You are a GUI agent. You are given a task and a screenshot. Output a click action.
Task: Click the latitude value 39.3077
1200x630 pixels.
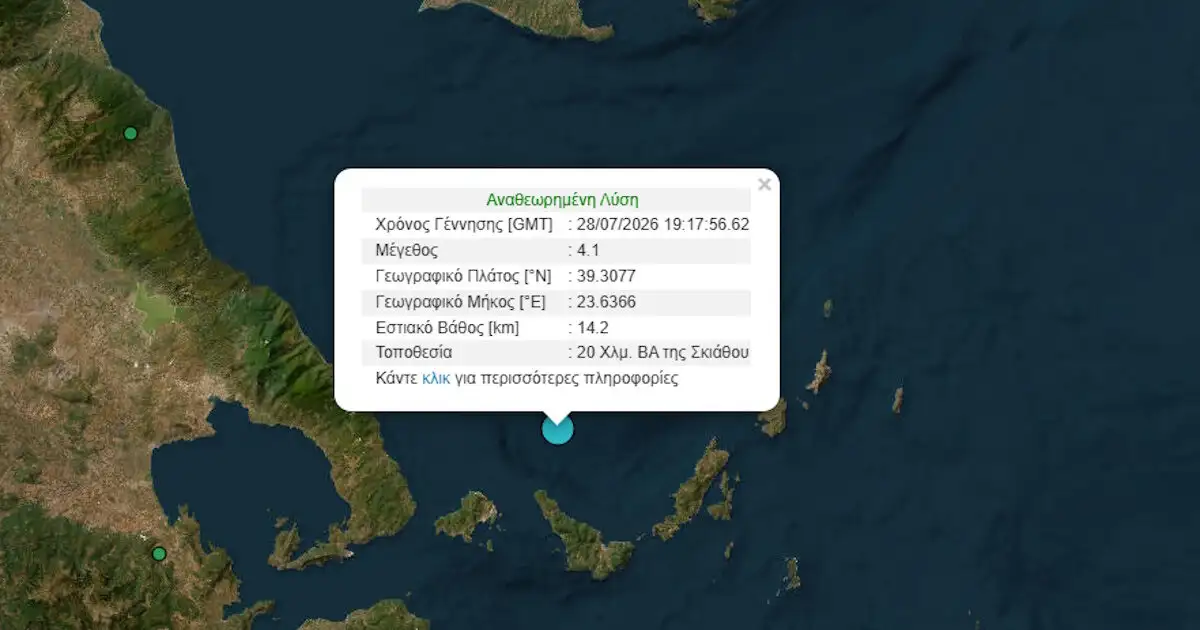point(606,276)
